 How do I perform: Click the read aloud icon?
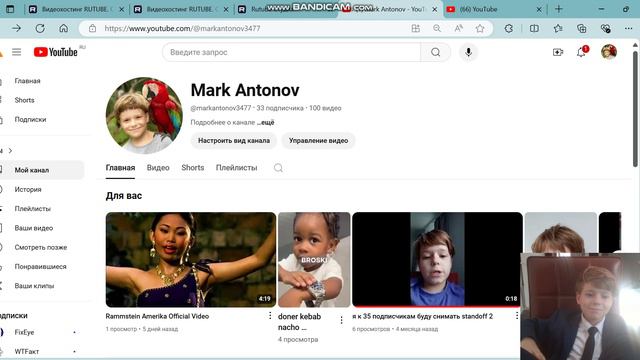tap(458, 29)
